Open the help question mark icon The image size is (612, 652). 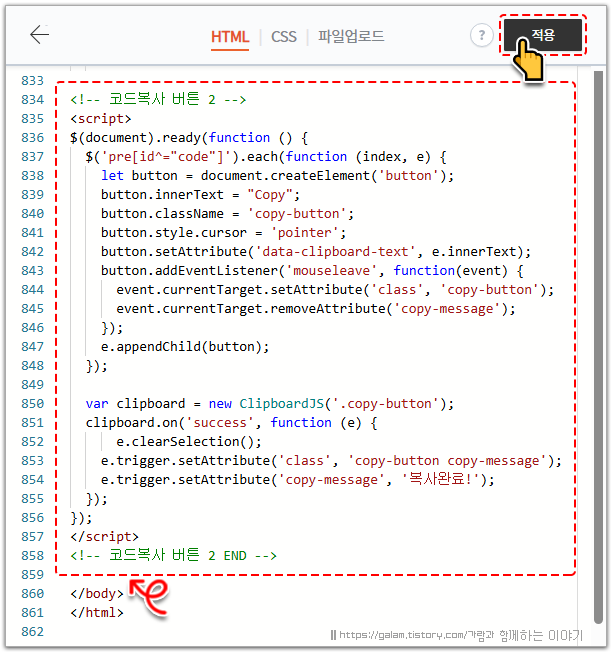(481, 35)
